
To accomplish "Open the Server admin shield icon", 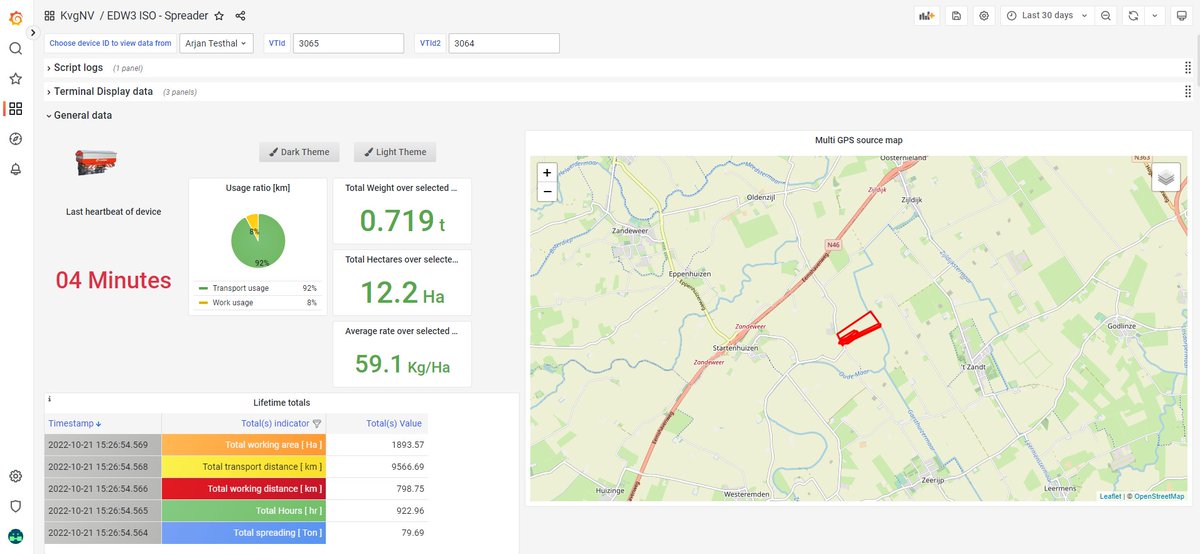I will (x=15, y=506).
